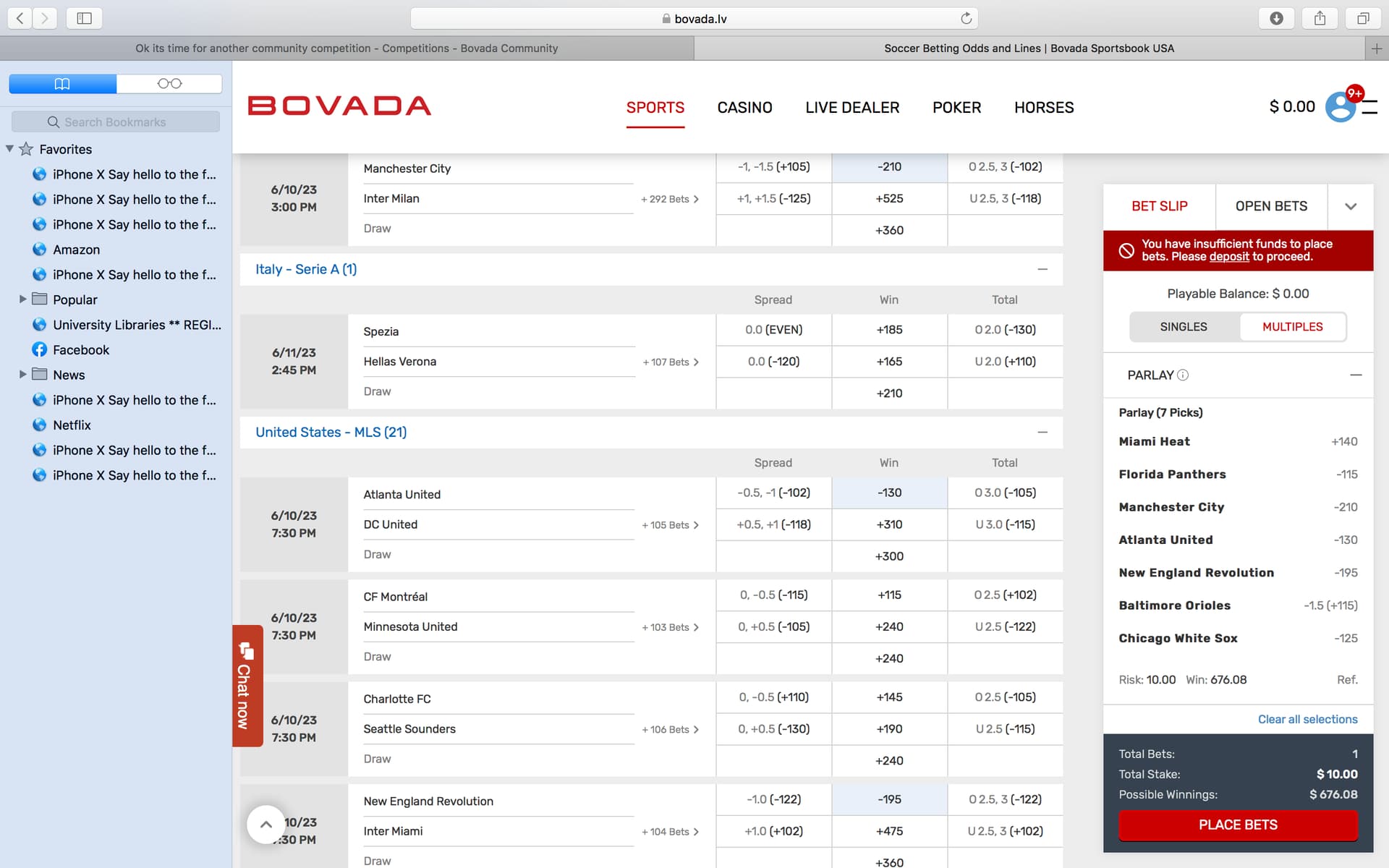The height and width of the screenshot is (868, 1389).
Task: Toggle the Inter Milan +525 win odds
Action: coord(889,198)
